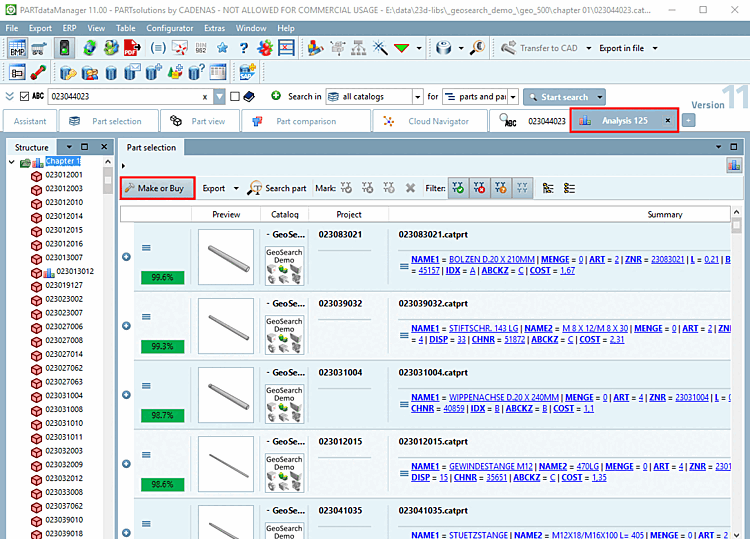The width and height of the screenshot is (750, 539).
Task: Expand search options double chevron
Action: [x=10, y=96]
